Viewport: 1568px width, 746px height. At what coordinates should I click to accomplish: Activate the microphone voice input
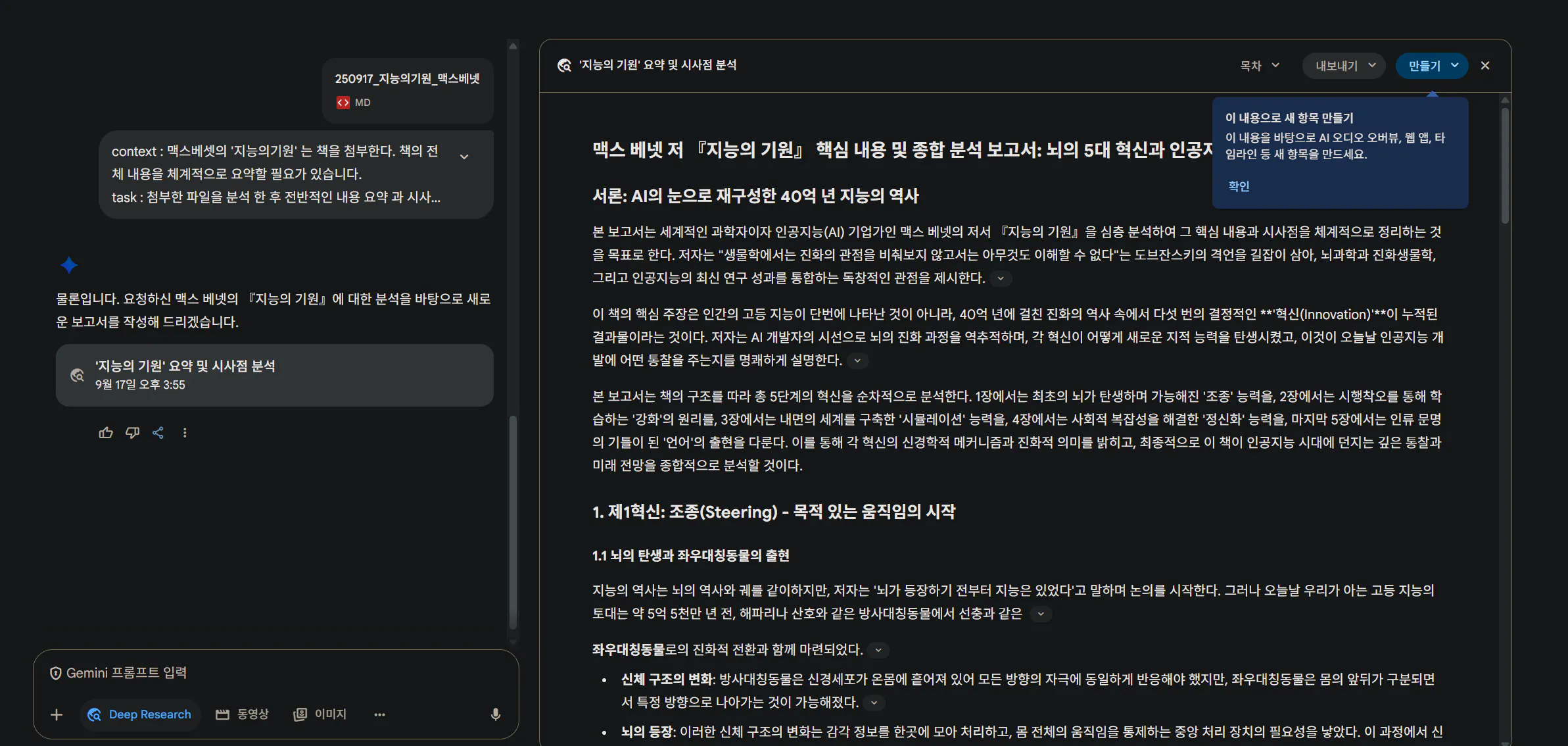tap(496, 714)
